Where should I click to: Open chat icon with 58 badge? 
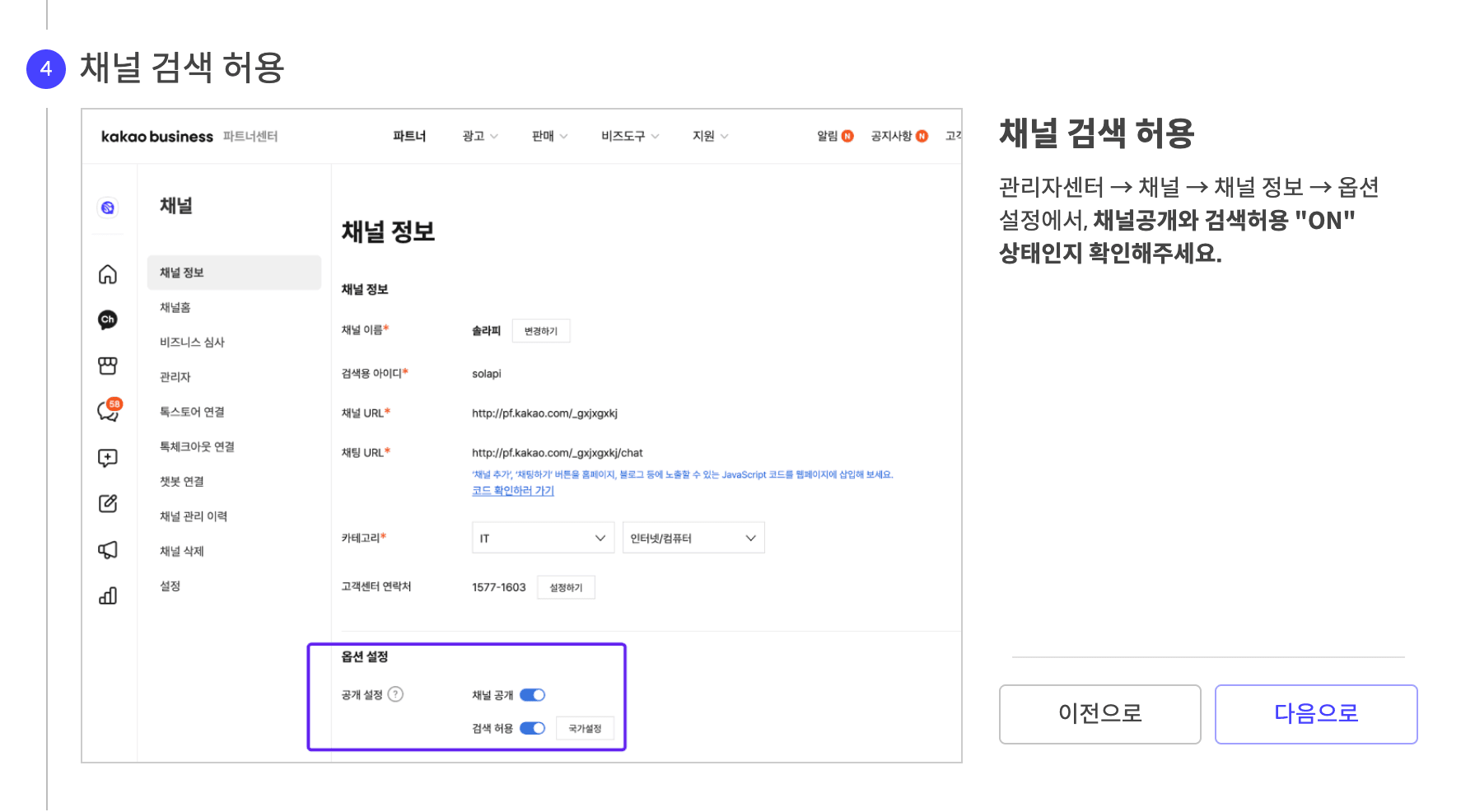110,409
